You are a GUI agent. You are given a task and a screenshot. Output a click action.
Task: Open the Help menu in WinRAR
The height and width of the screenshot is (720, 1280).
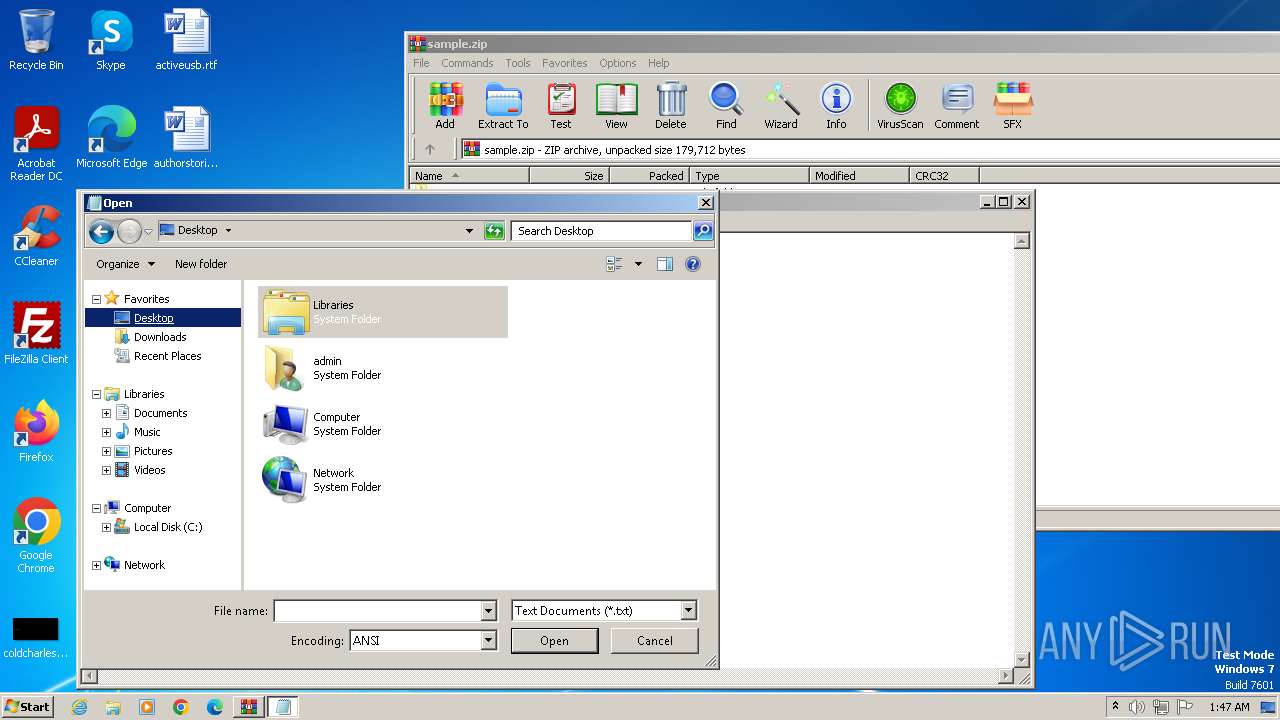pos(658,63)
